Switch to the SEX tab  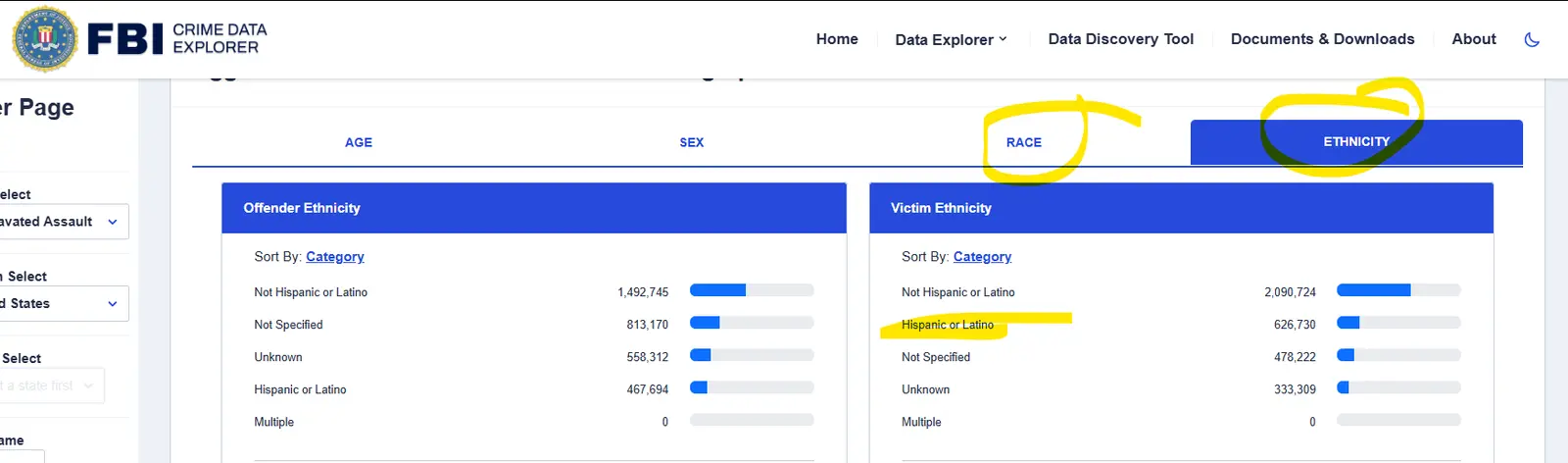tap(691, 142)
